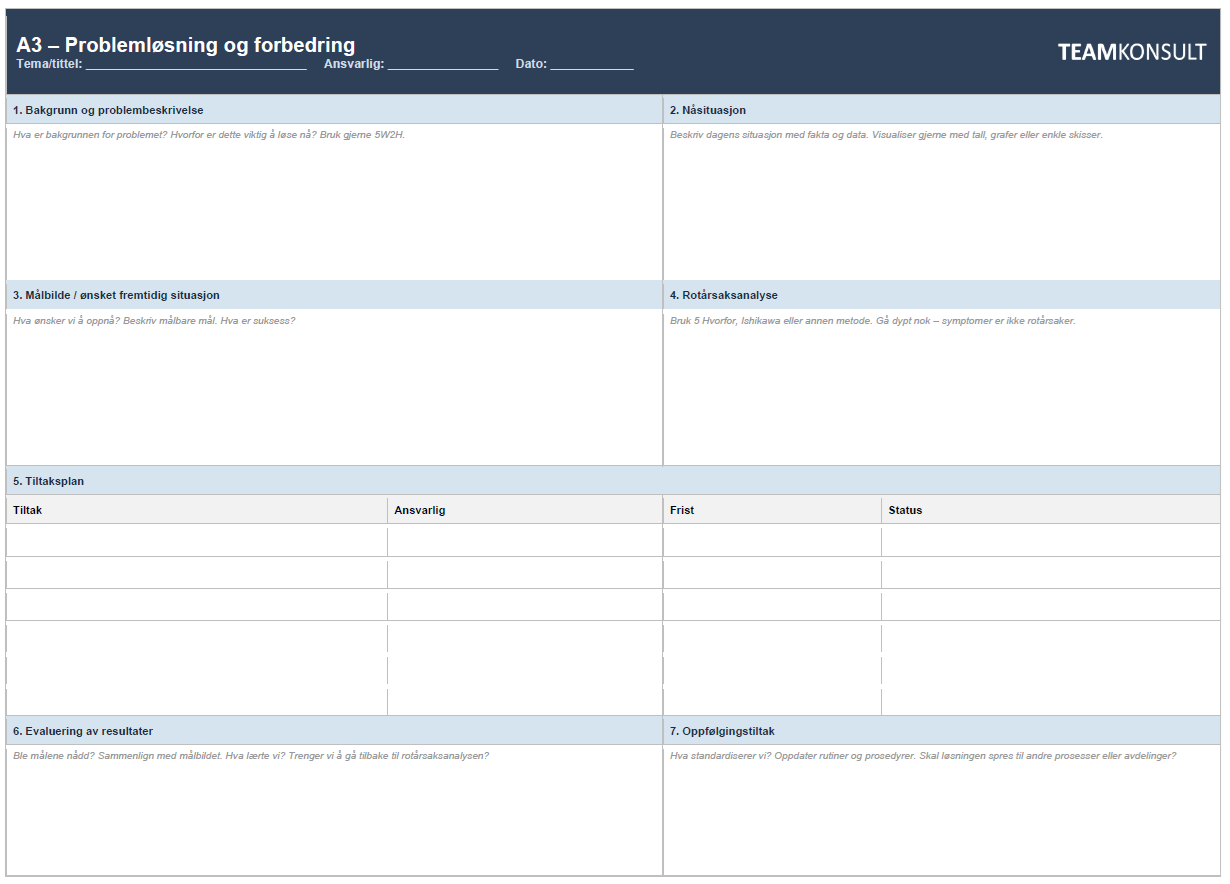Select the Tiltak column header
The height and width of the screenshot is (884, 1230).
point(28,510)
